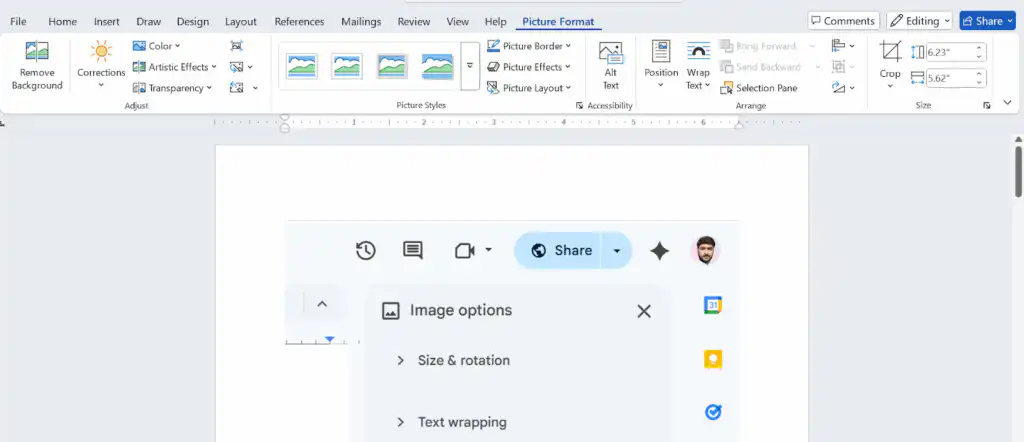Apply the first picture style thumbnail
The width and height of the screenshot is (1024, 442).
302,66
